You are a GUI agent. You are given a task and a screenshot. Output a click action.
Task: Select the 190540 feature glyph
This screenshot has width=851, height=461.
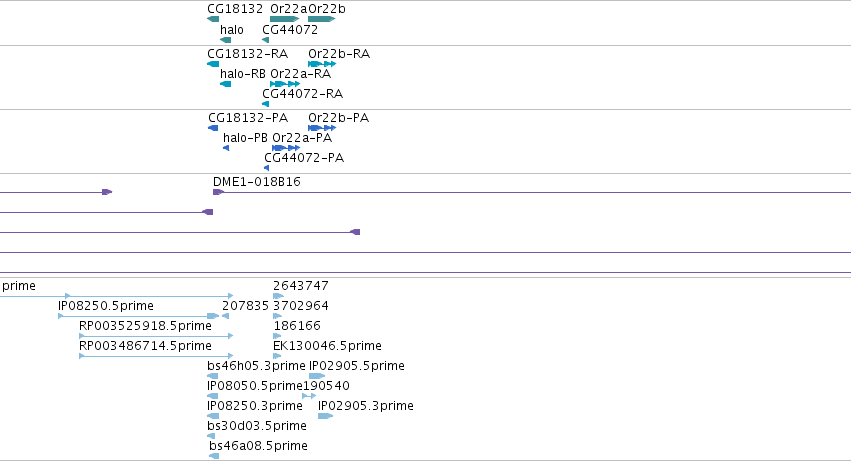point(309,396)
